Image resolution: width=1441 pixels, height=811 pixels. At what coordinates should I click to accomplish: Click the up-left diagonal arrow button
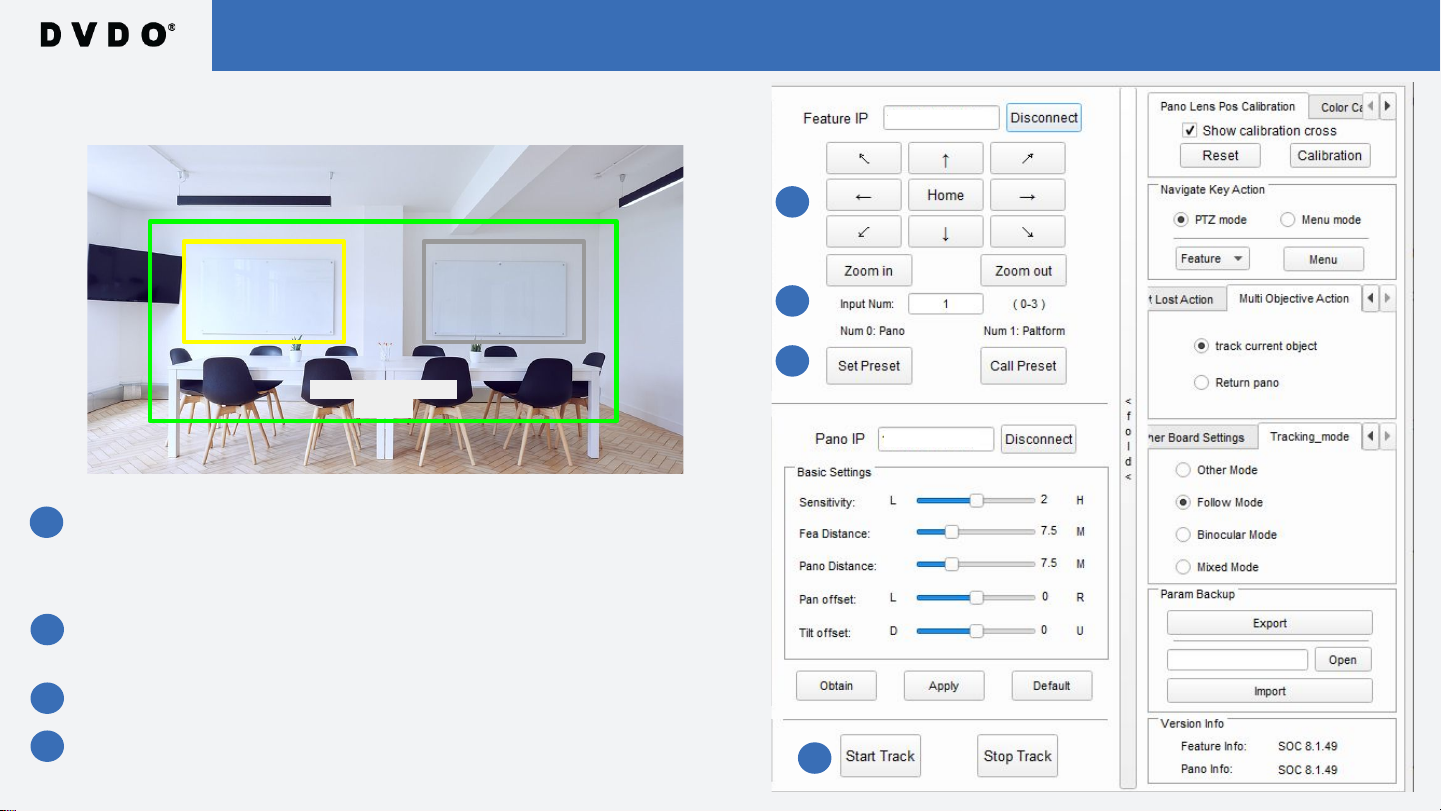click(x=863, y=158)
